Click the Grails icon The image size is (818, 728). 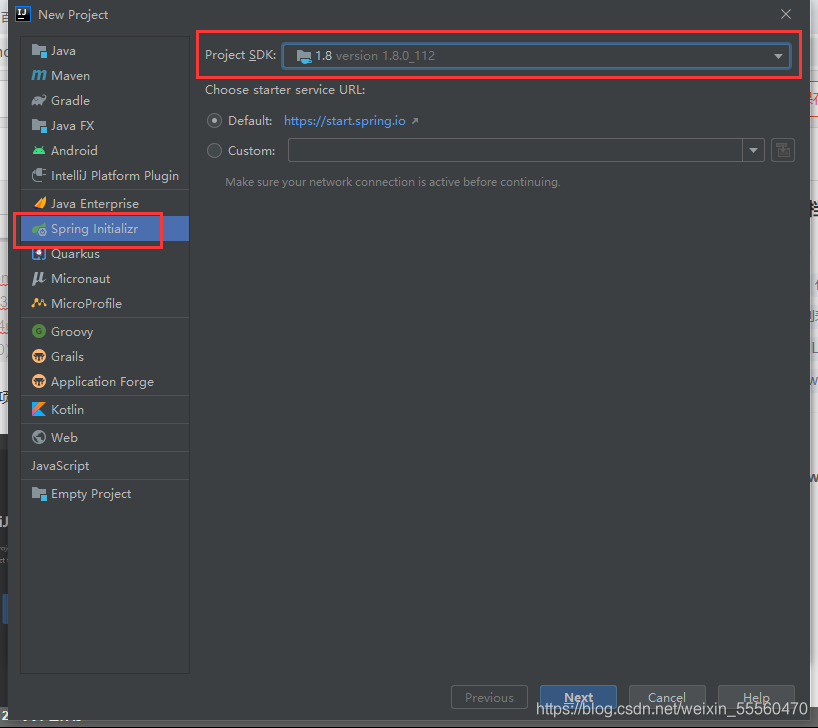coord(39,356)
